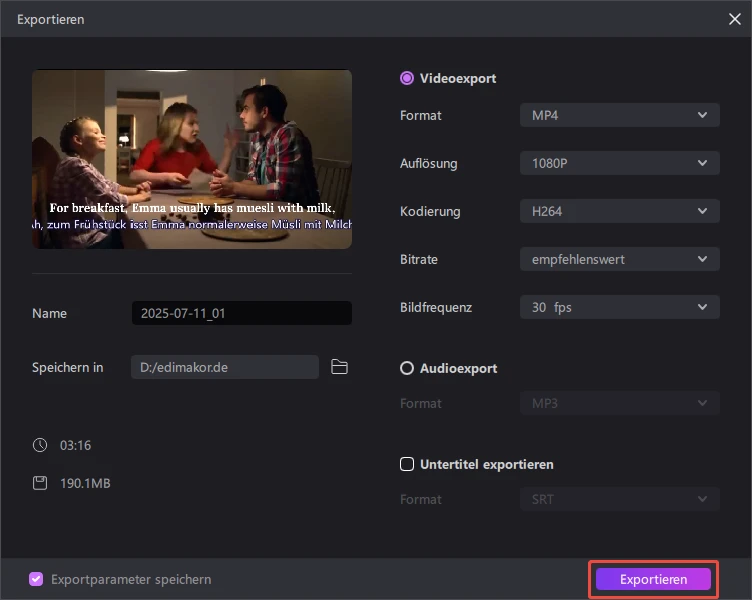Screen dimensions: 752x600
Task: Click the video preview thumbnail
Action: point(192,159)
